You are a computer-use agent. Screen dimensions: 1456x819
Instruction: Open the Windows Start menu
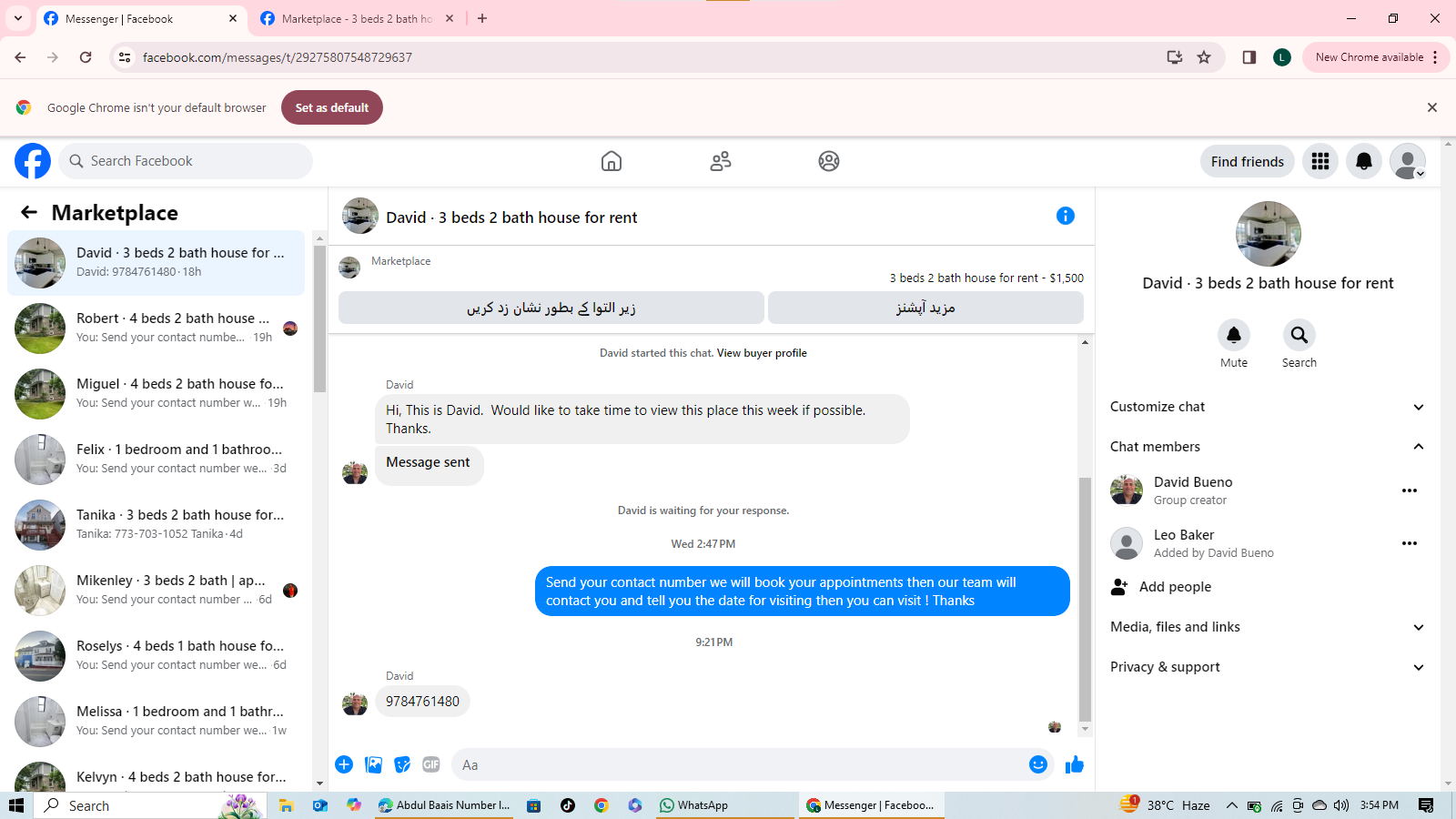pos(15,805)
